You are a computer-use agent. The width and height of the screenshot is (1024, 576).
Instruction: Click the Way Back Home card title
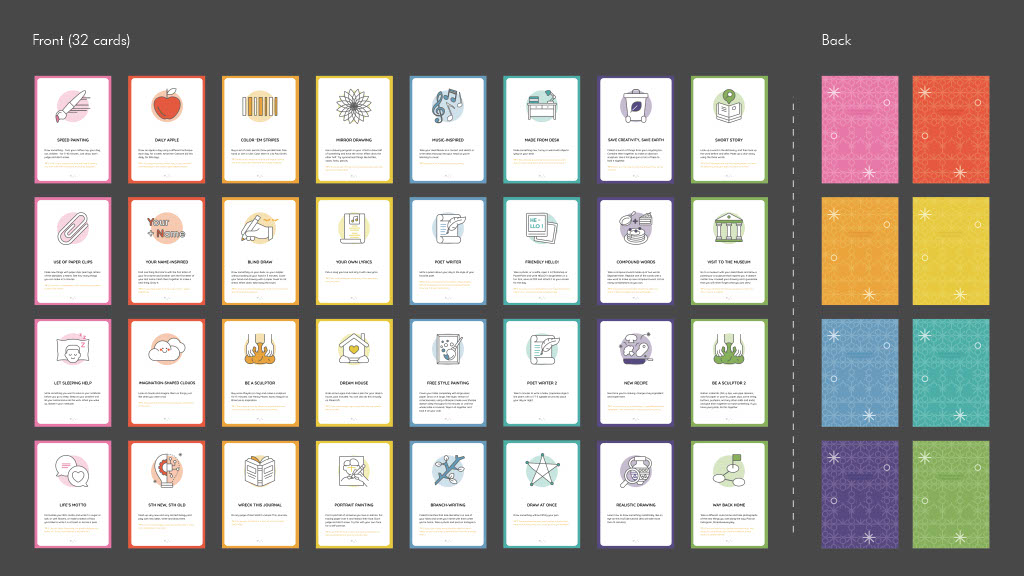[x=729, y=505]
